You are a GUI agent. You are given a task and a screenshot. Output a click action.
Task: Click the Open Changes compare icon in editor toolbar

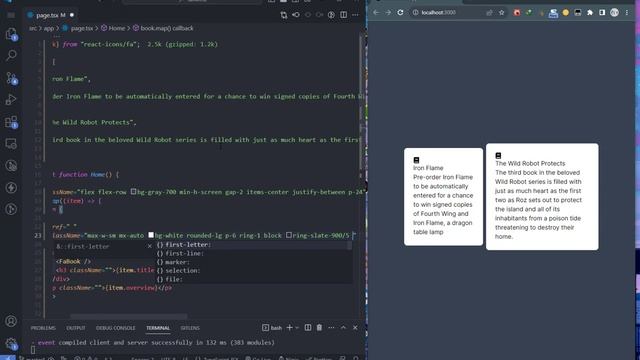pos(284,15)
